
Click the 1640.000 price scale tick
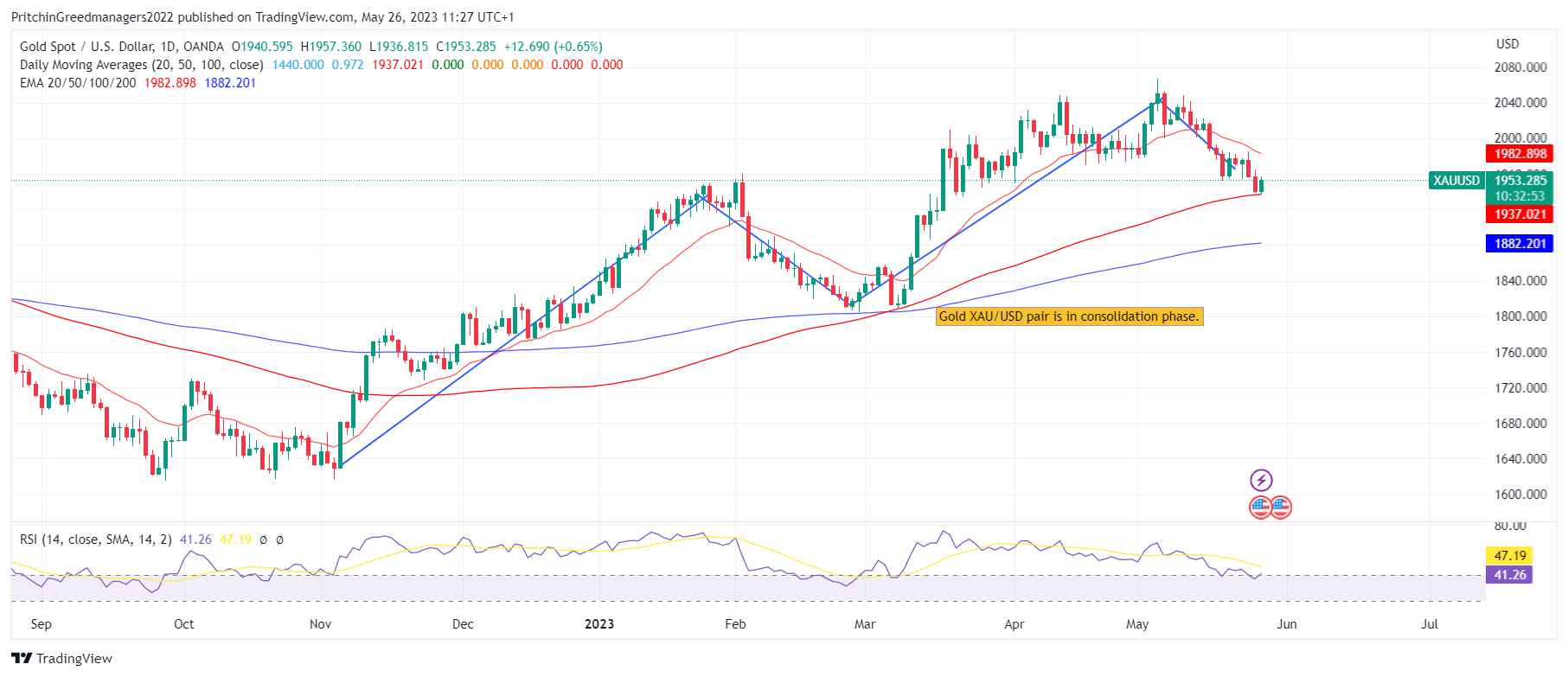click(x=1520, y=459)
